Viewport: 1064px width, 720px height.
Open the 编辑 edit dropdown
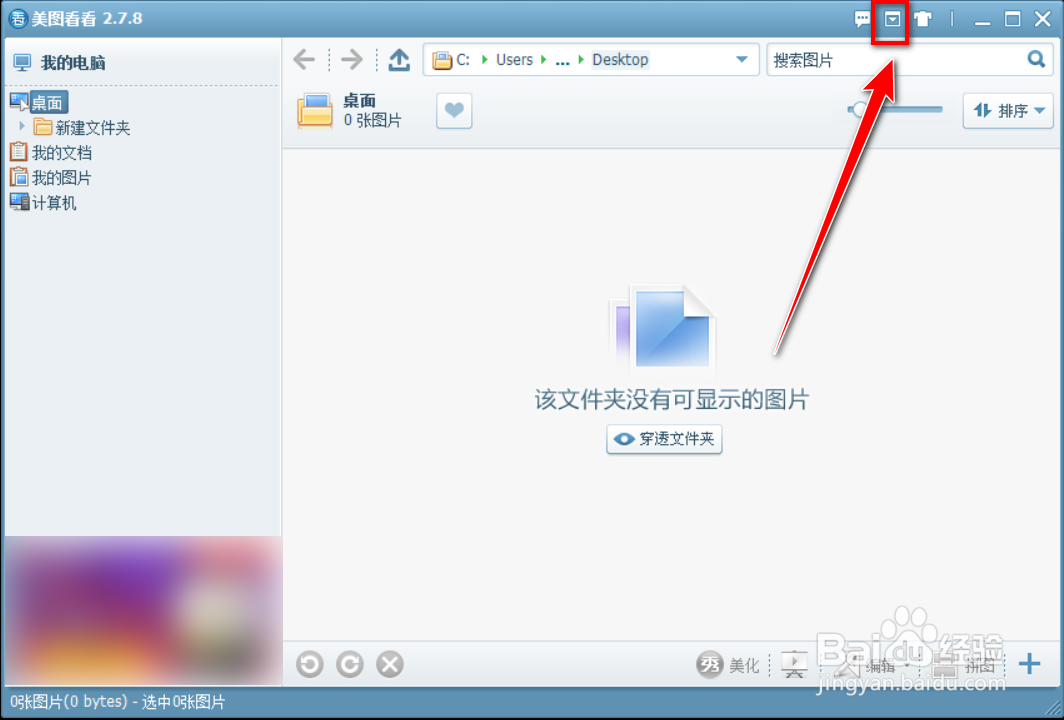point(873,665)
